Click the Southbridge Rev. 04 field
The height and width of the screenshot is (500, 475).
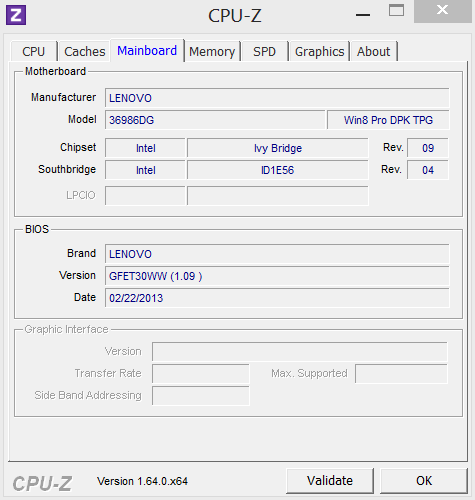[428, 170]
